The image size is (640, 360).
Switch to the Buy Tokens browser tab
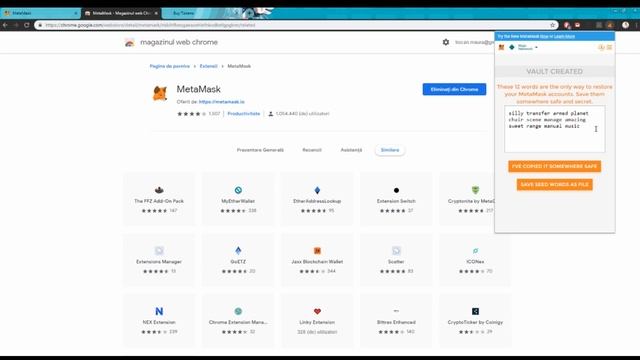pyautogui.click(x=200, y=13)
